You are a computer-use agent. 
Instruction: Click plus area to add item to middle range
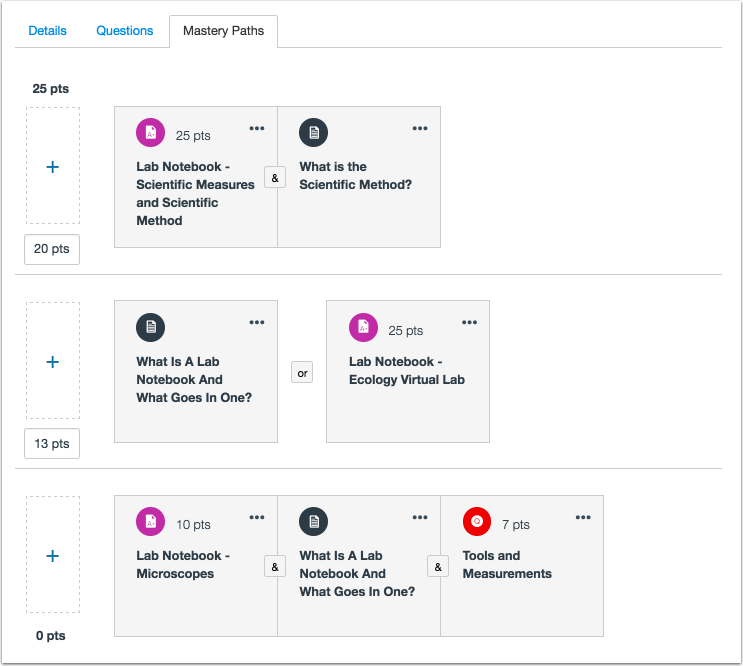pos(53,362)
